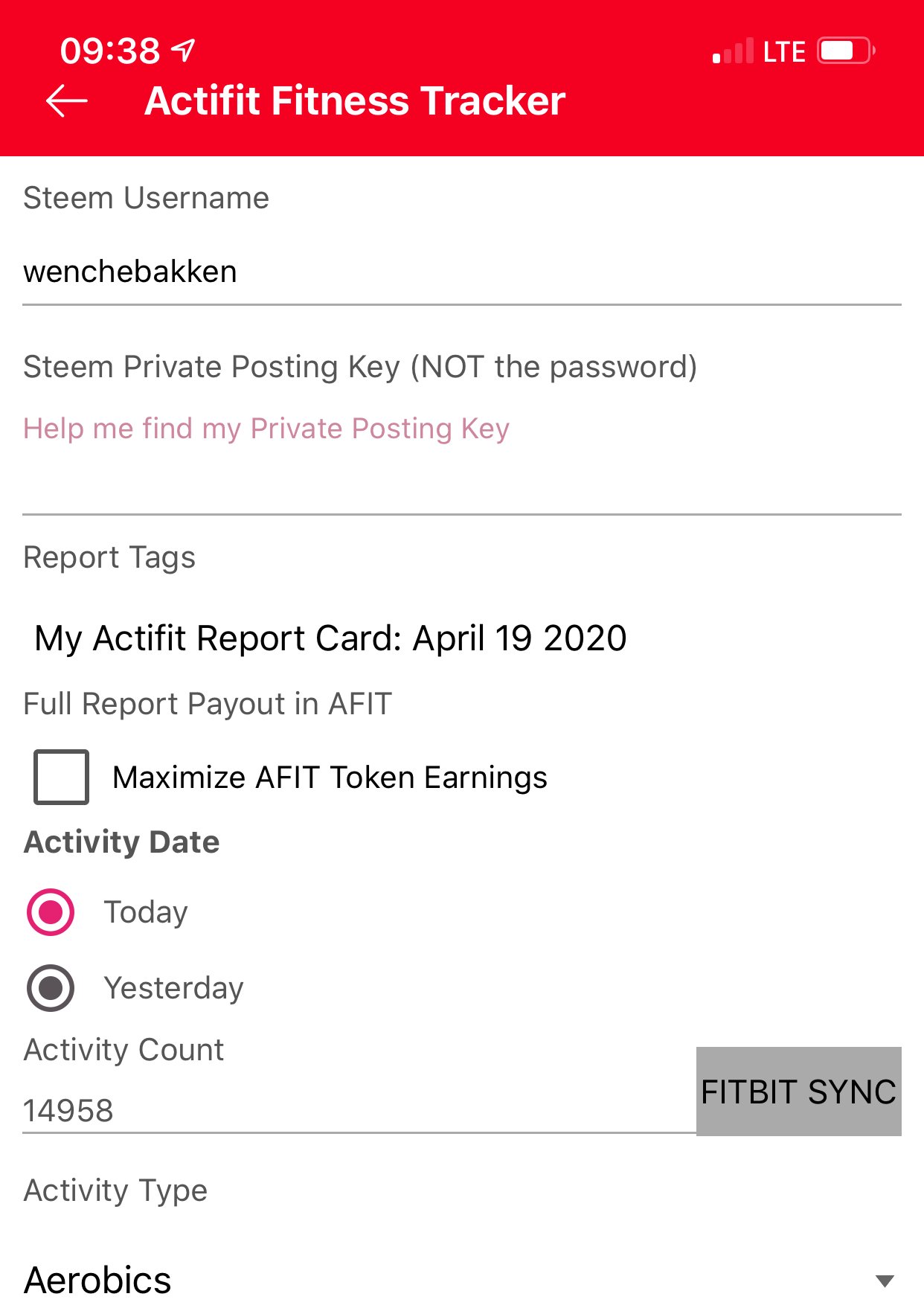Tap the back arrow icon
This screenshot has width=924, height=1314.
pos(67,101)
